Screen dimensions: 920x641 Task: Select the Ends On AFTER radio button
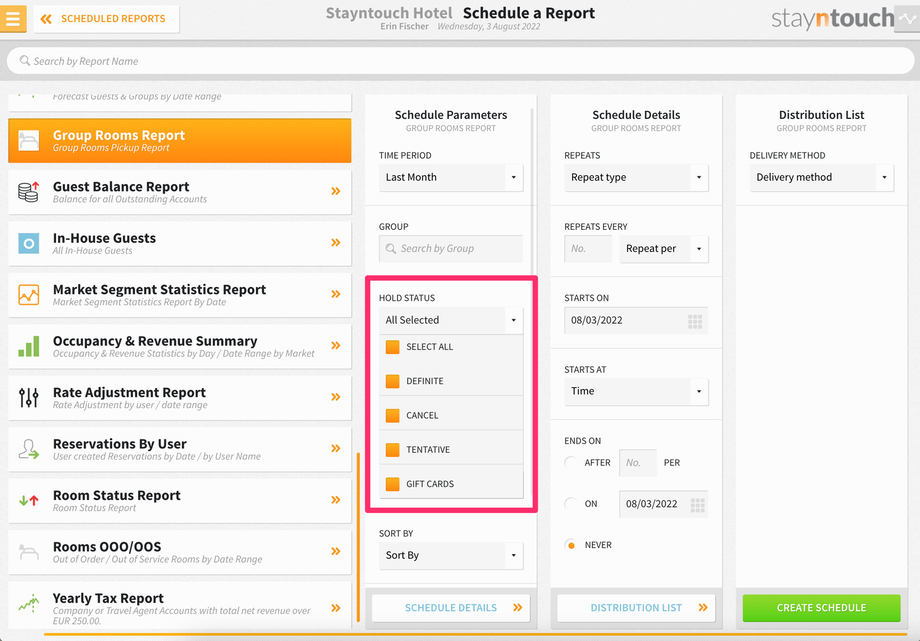point(570,463)
